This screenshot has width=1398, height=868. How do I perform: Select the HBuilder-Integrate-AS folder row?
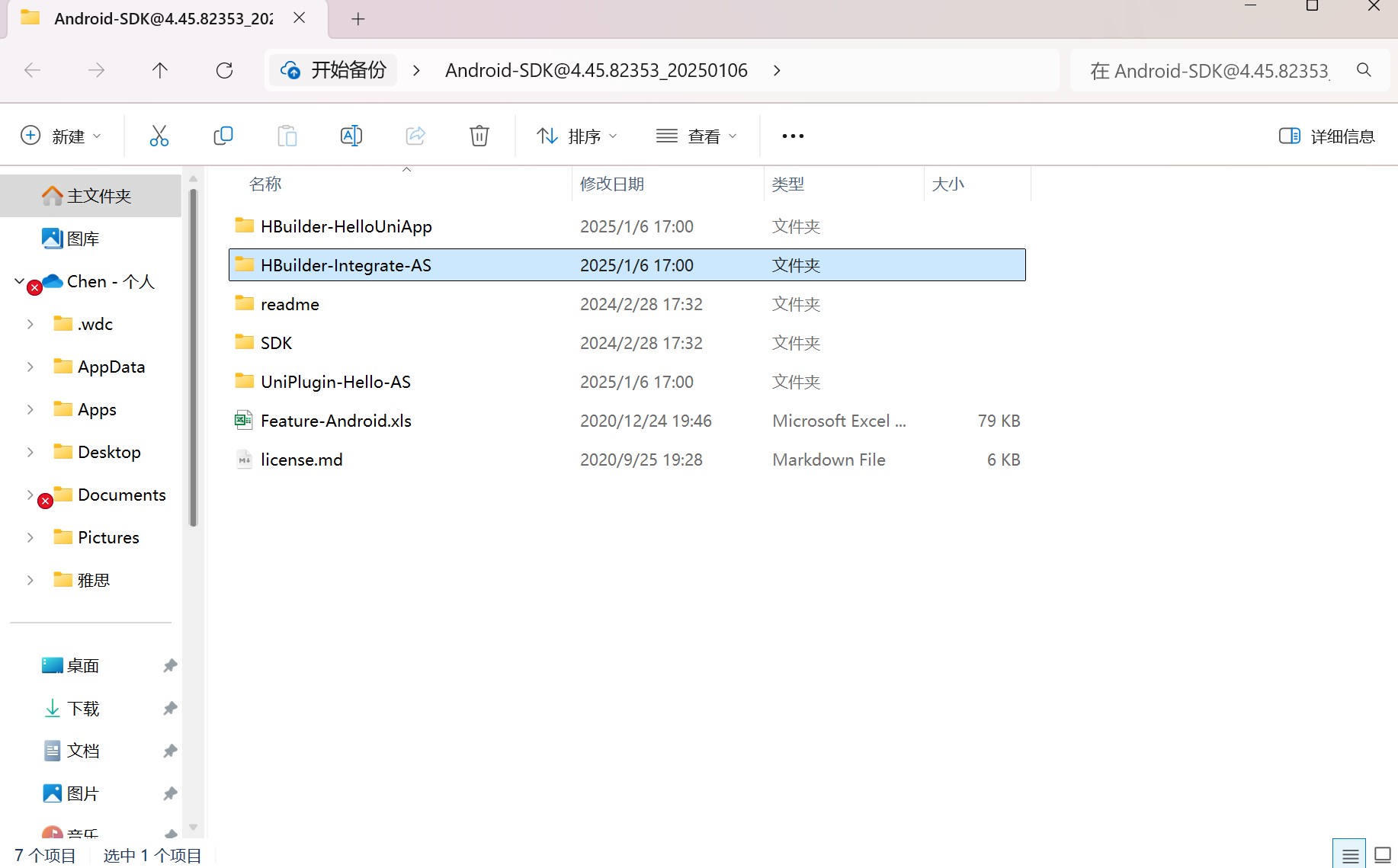point(627,264)
